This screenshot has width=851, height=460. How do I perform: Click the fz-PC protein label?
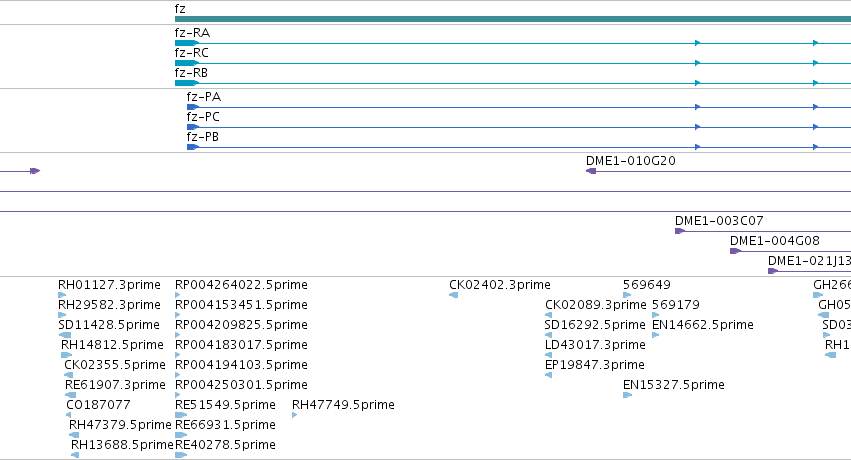pyautogui.click(x=203, y=117)
